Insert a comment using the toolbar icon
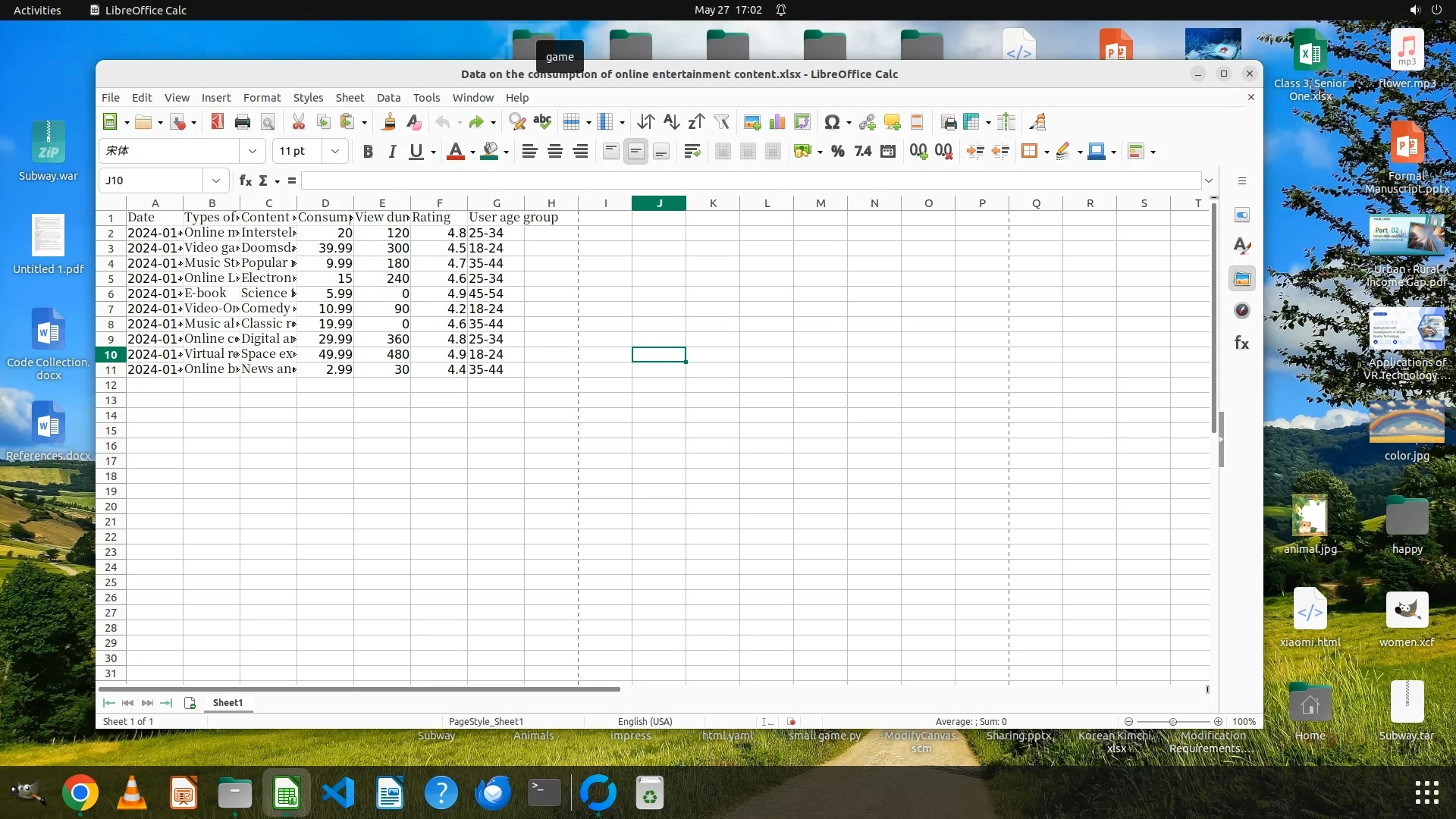The image size is (1456, 819). coord(892,122)
